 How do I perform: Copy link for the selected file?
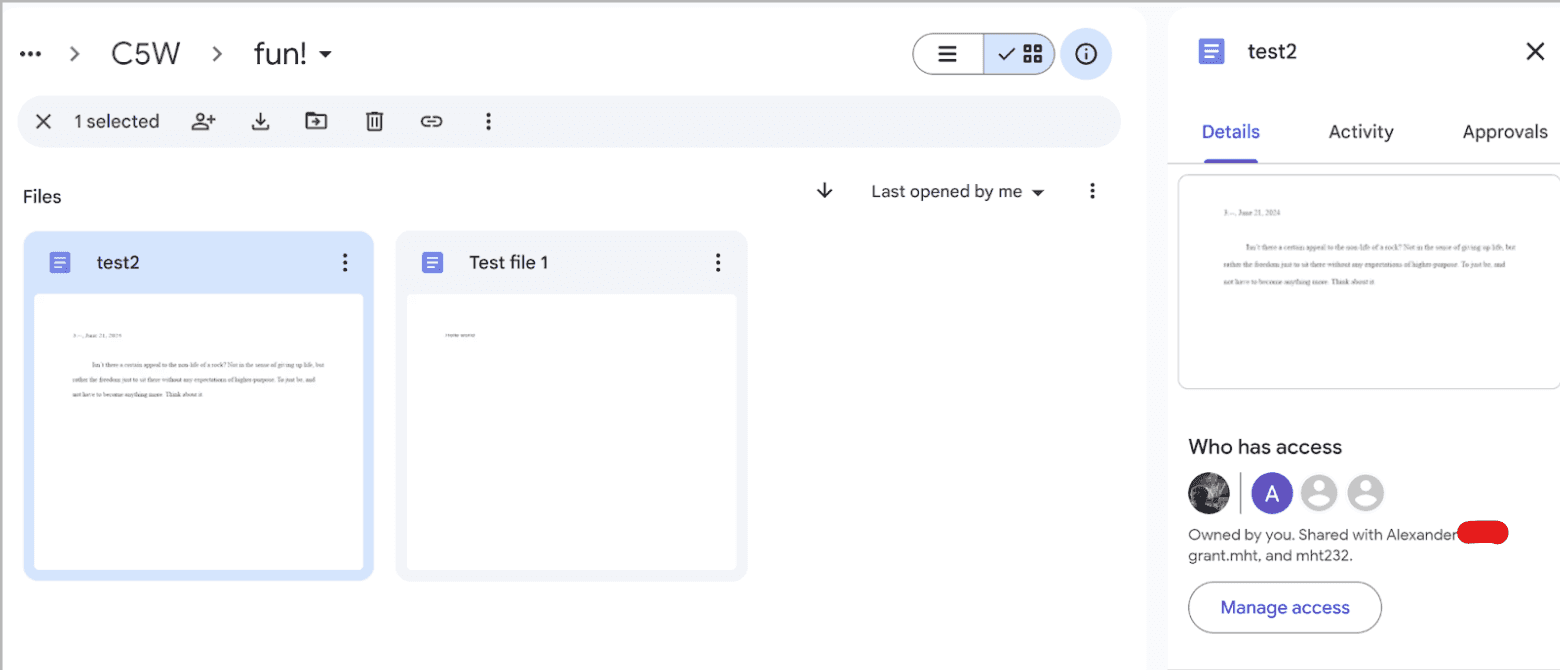coord(431,121)
